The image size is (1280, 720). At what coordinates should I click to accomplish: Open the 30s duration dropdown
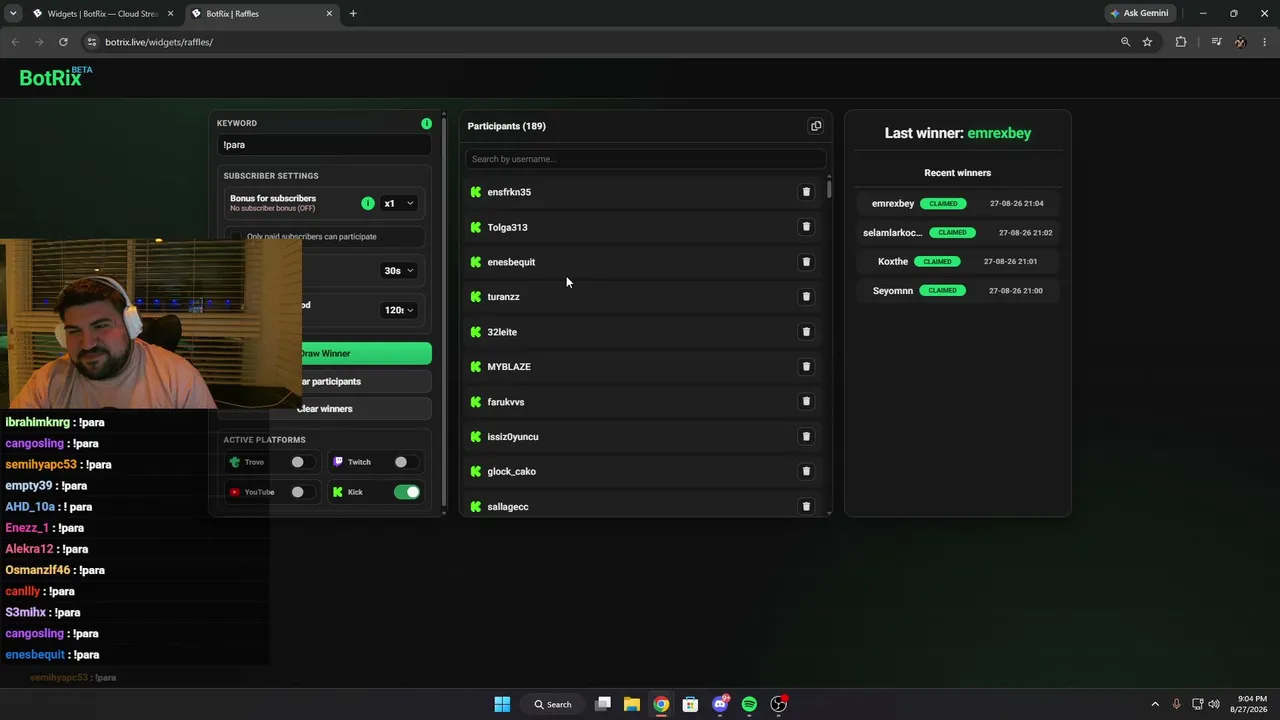399,270
